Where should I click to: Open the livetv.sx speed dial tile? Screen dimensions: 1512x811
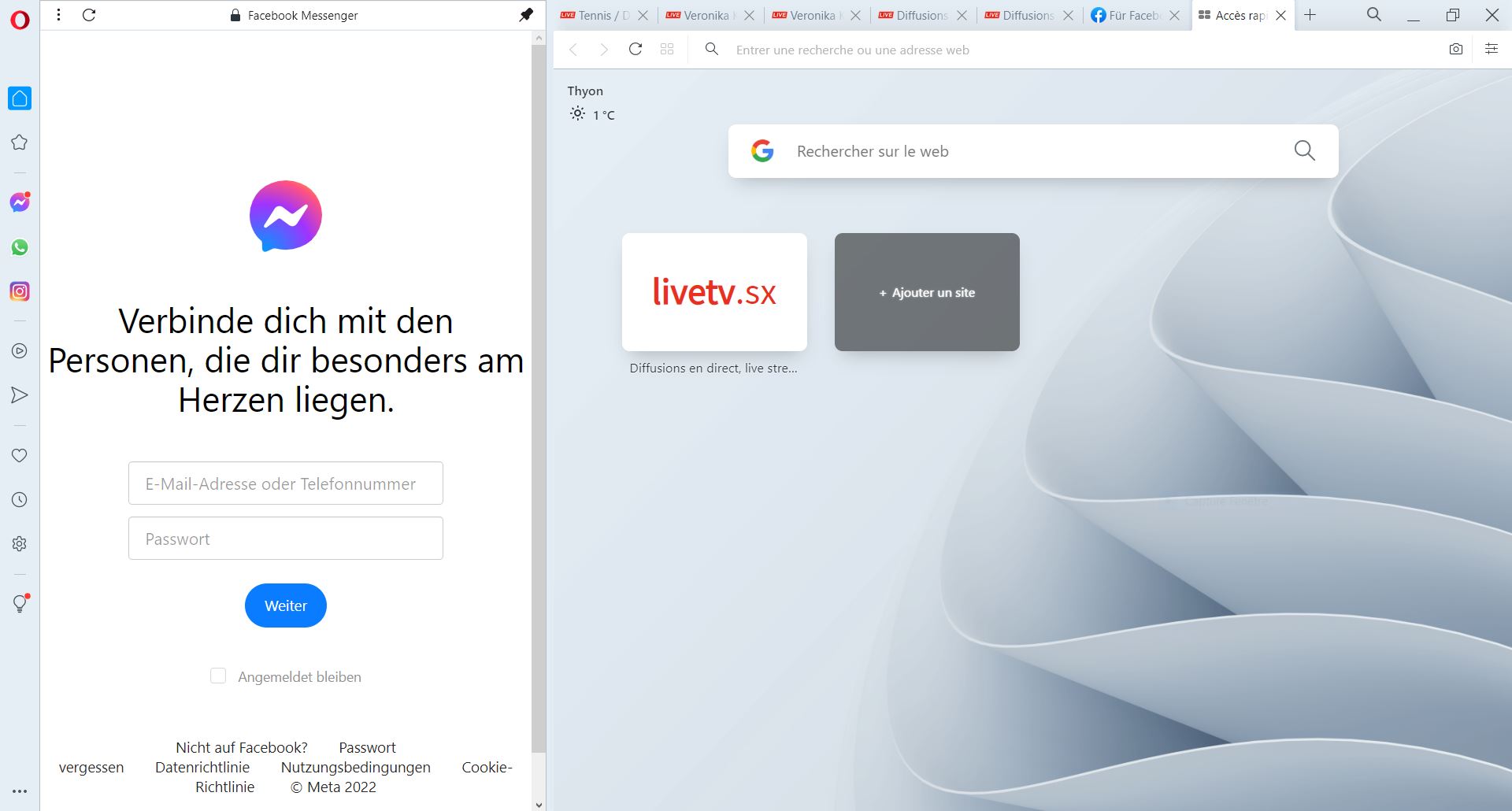click(714, 292)
